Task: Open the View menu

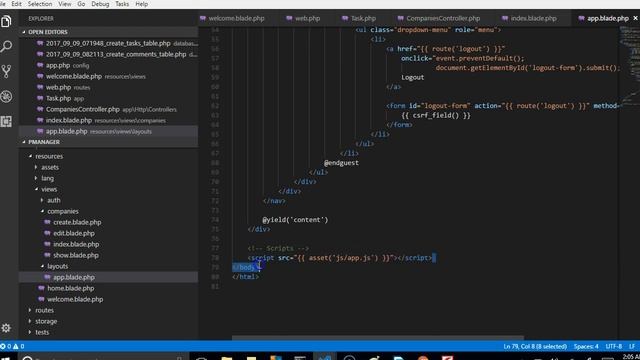Action: tap(64, 4)
